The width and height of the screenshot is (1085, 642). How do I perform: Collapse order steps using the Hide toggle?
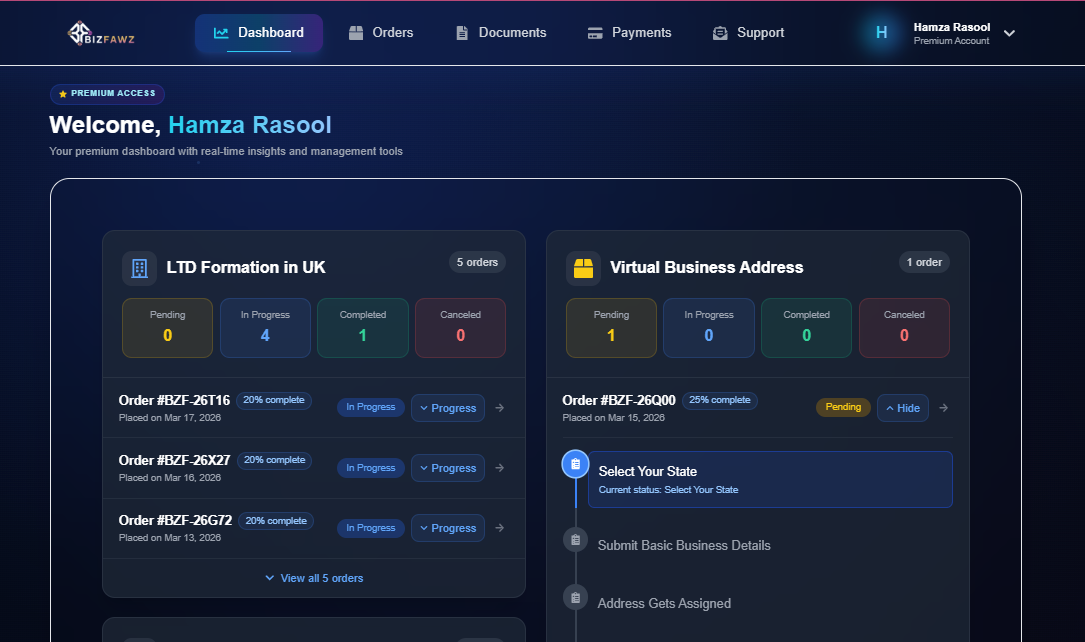902,407
